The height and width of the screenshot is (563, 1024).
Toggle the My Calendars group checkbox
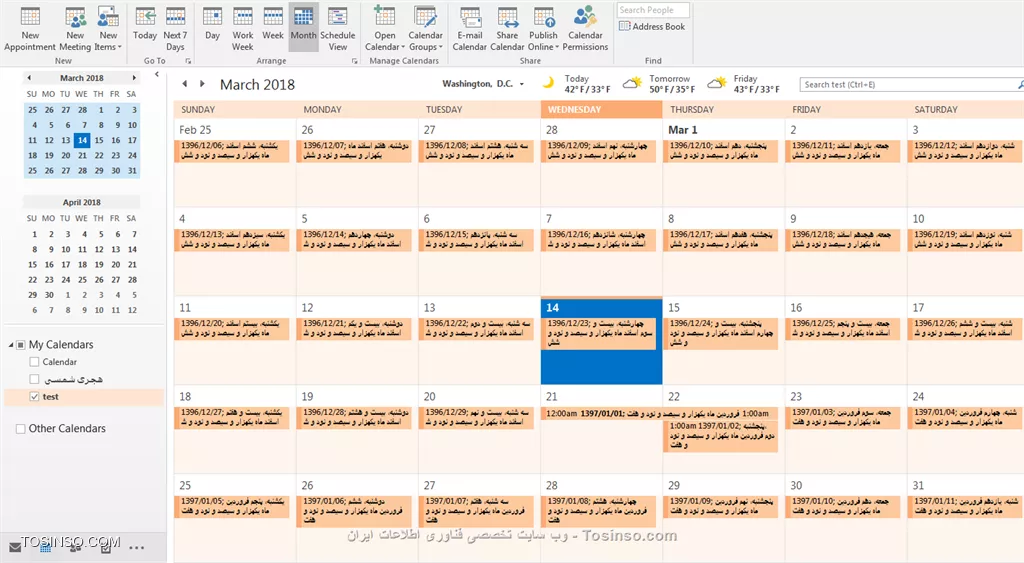pos(21,344)
